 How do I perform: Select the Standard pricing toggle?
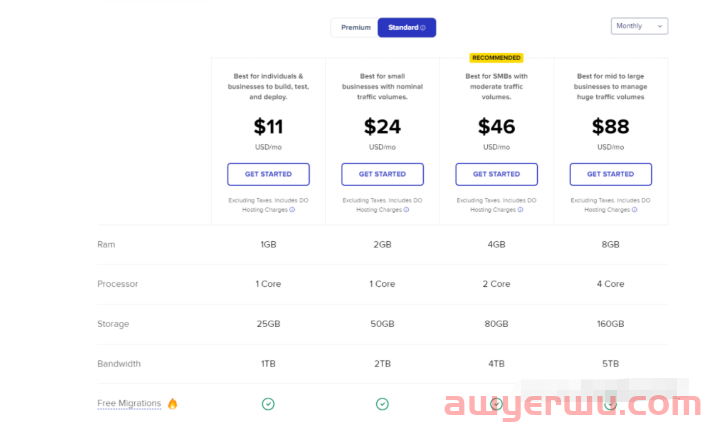(407, 28)
